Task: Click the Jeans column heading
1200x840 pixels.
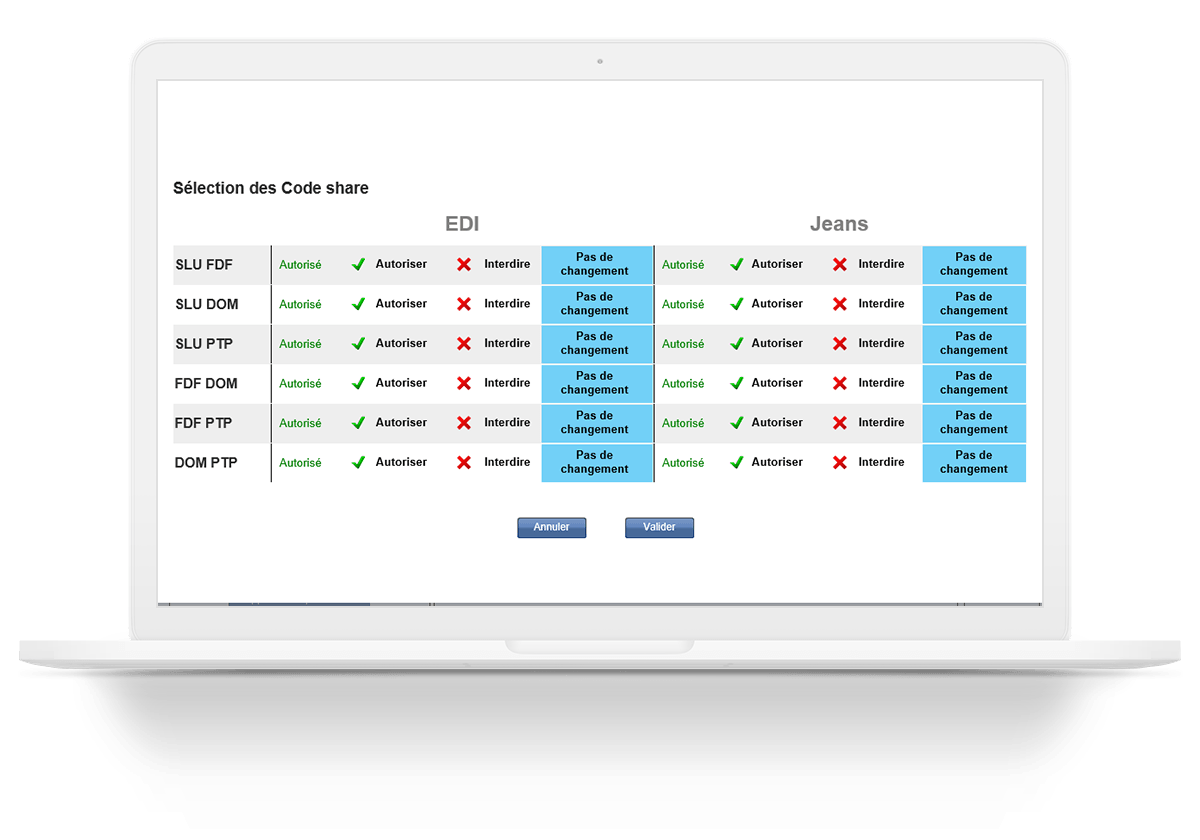Action: click(x=839, y=224)
